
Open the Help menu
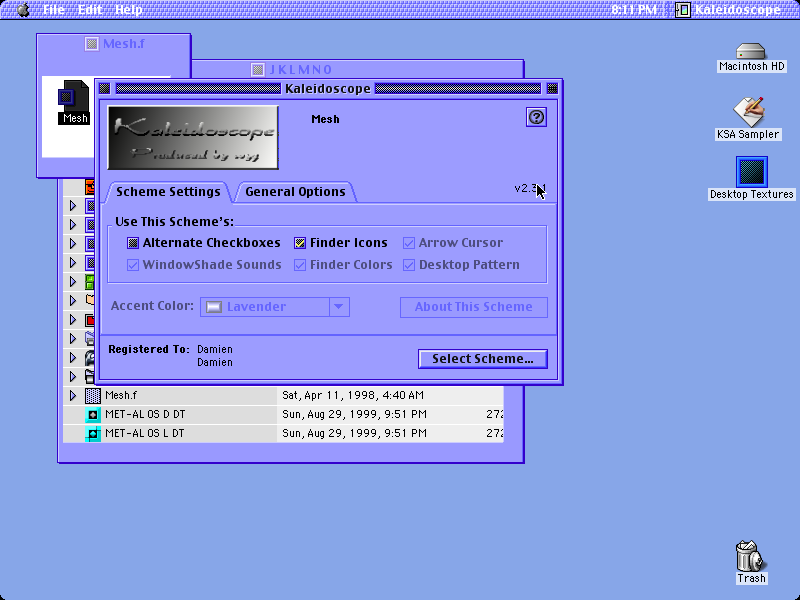pyautogui.click(x=129, y=10)
